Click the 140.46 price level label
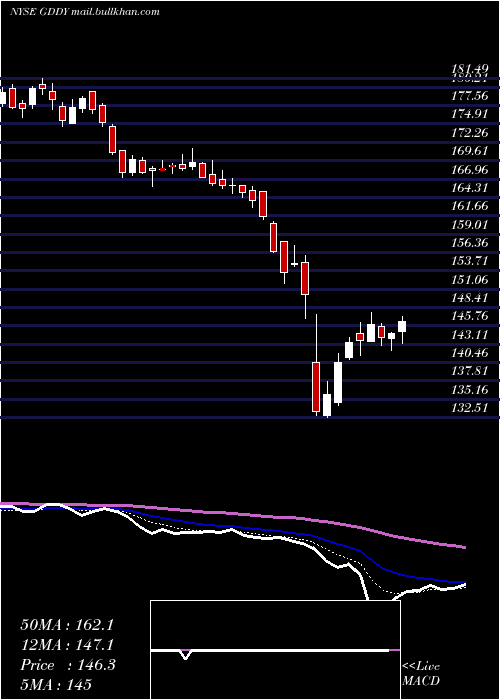Viewport: 500px width, 700px height. [470, 353]
